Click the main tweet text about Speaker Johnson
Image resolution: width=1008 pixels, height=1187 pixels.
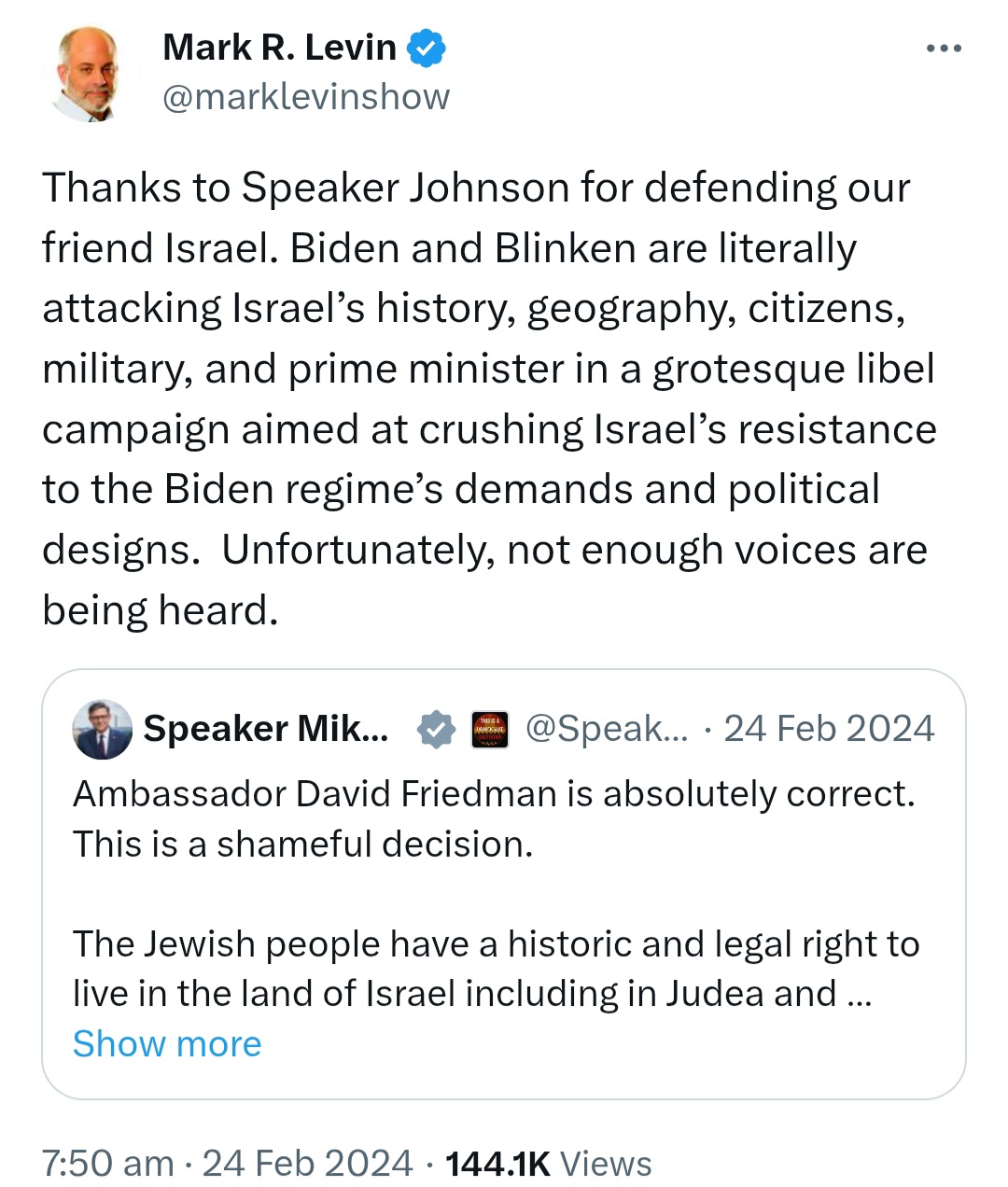tap(489, 399)
